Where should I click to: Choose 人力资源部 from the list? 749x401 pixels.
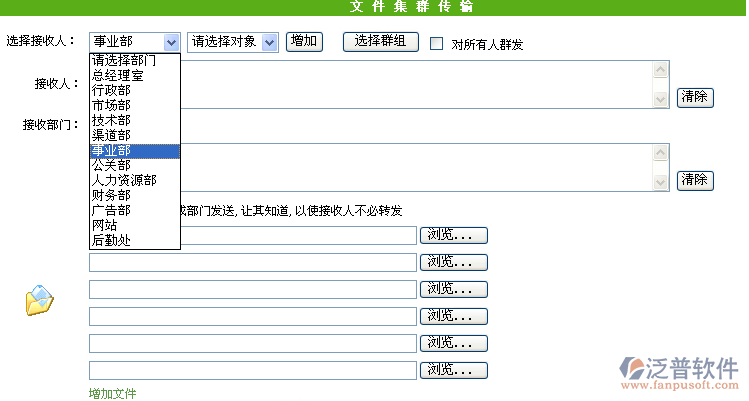click(135, 180)
